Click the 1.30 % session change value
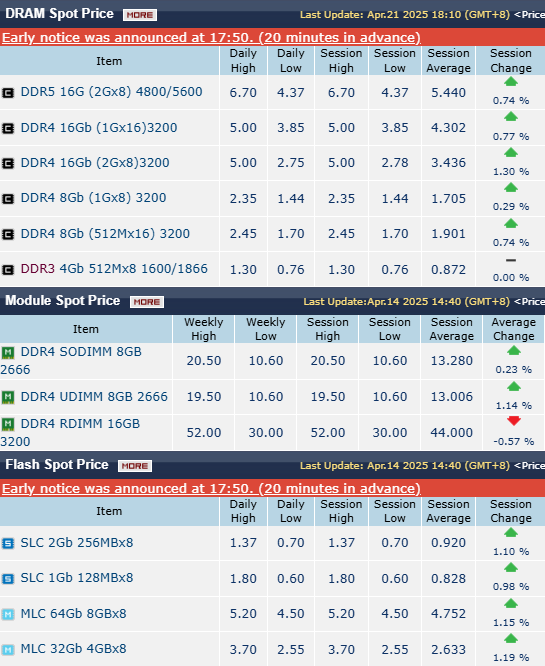This screenshot has width=545, height=666. click(x=511, y=172)
